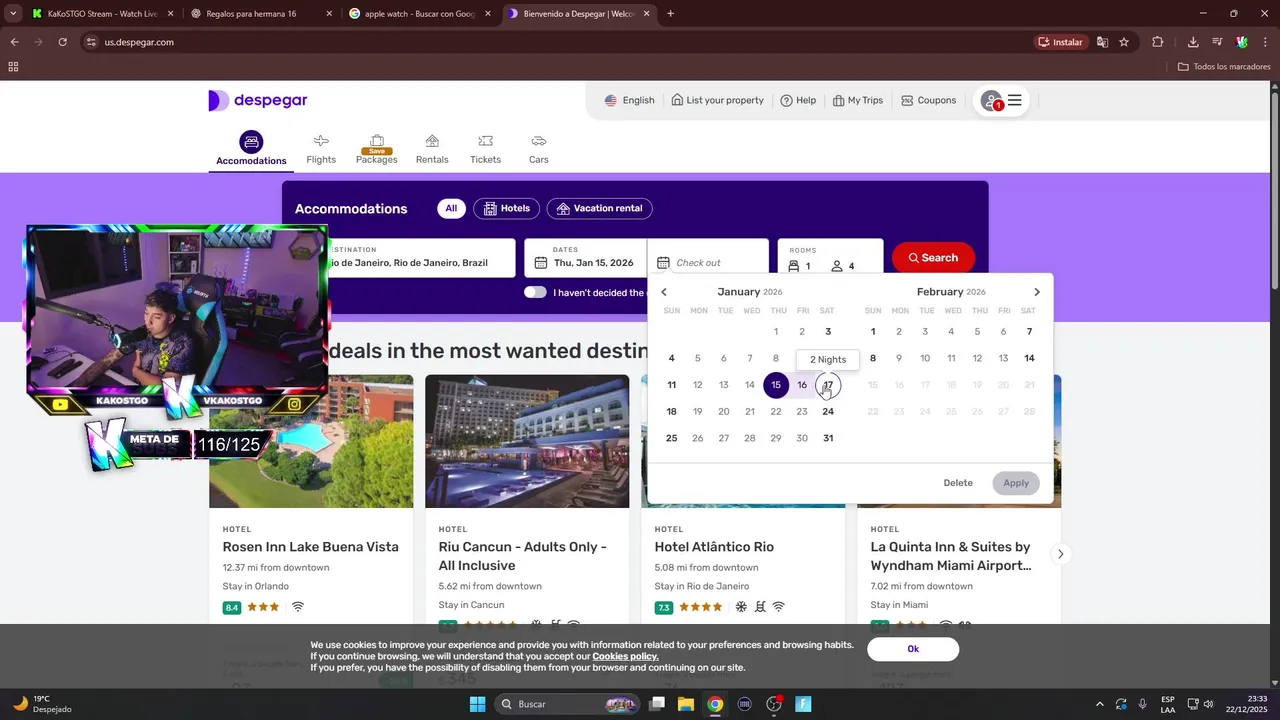
Task: Open Riu Cancun hotel photo
Action: 527,441
